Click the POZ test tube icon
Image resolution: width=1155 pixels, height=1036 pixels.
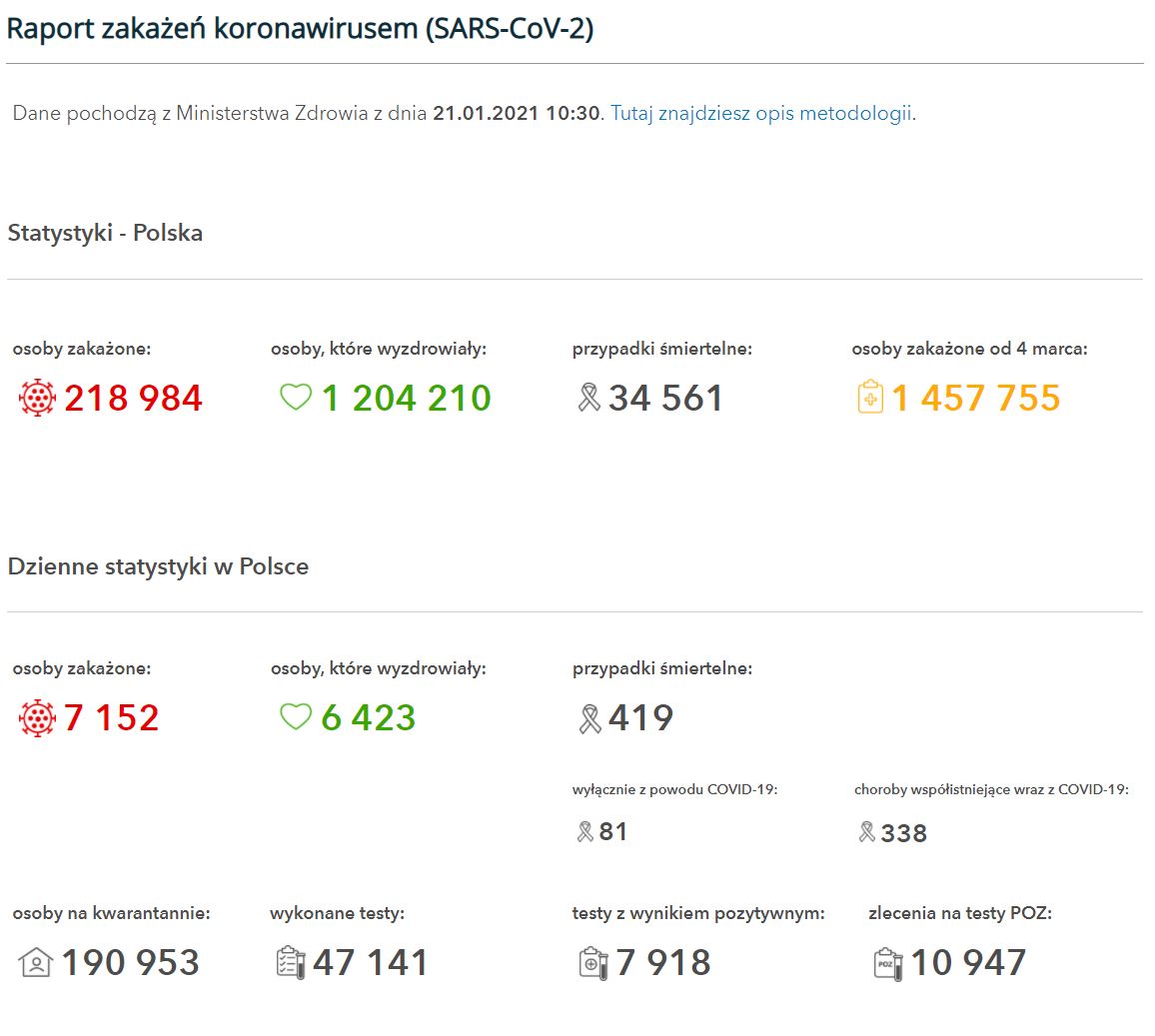(888, 963)
